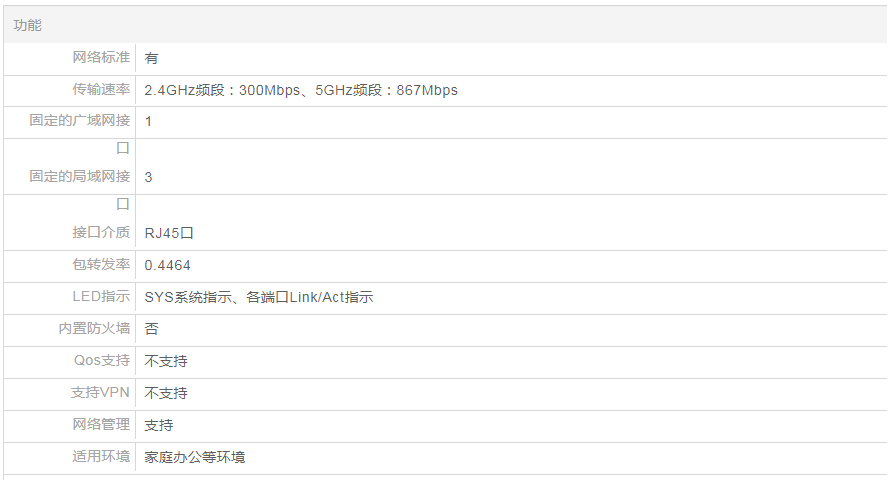893x480 pixels.
Task: Click the 接口介质 label
Action: 101,232
